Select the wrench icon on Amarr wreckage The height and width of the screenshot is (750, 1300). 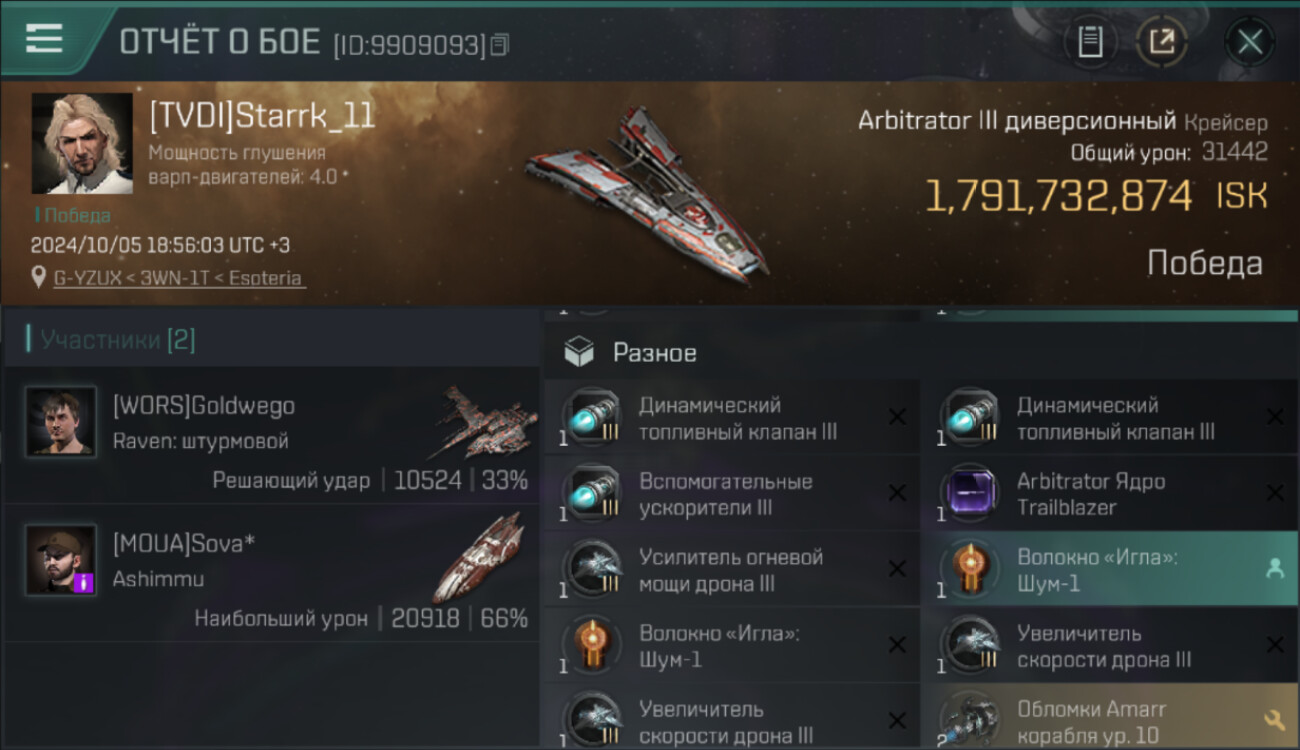[x=1274, y=720]
